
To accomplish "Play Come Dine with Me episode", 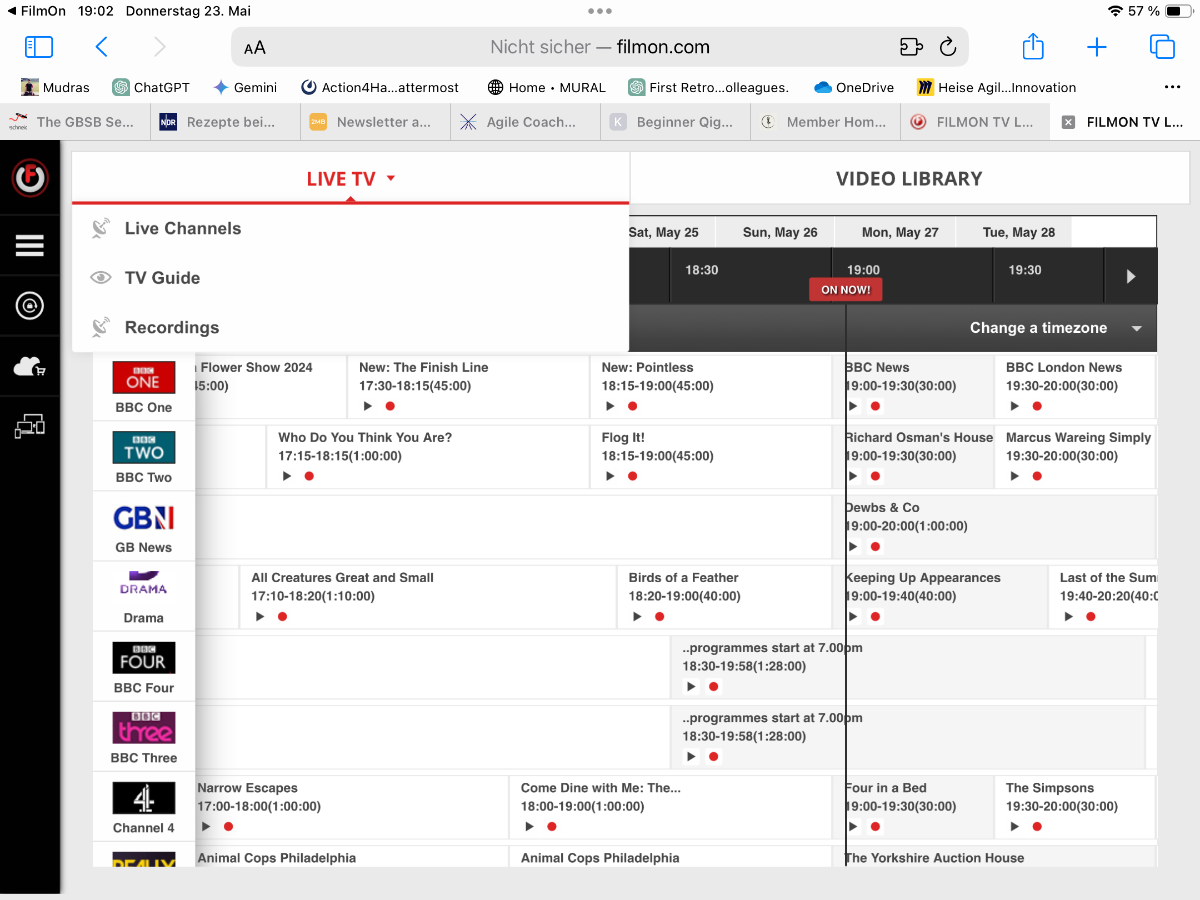I will coord(529,826).
